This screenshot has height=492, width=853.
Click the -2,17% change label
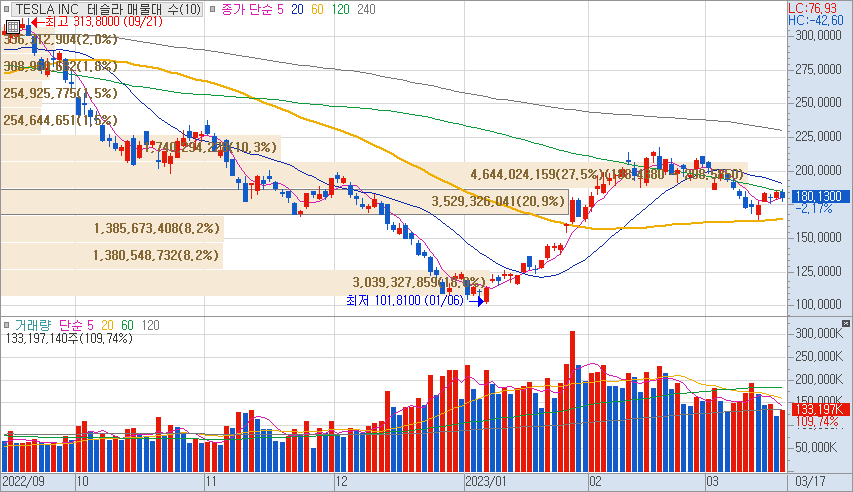(x=813, y=208)
